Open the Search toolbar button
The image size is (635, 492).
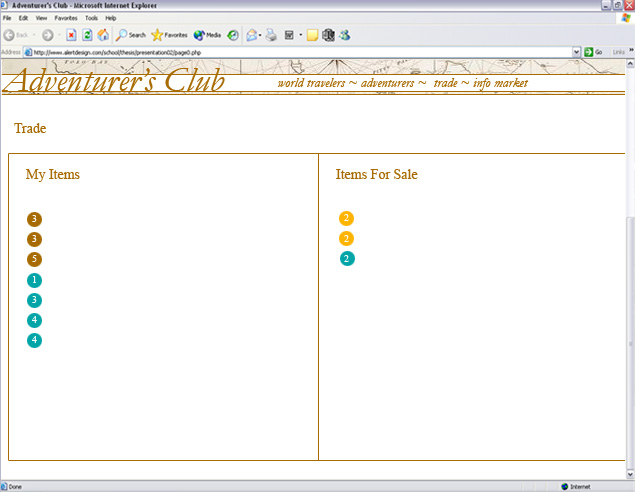[131, 35]
